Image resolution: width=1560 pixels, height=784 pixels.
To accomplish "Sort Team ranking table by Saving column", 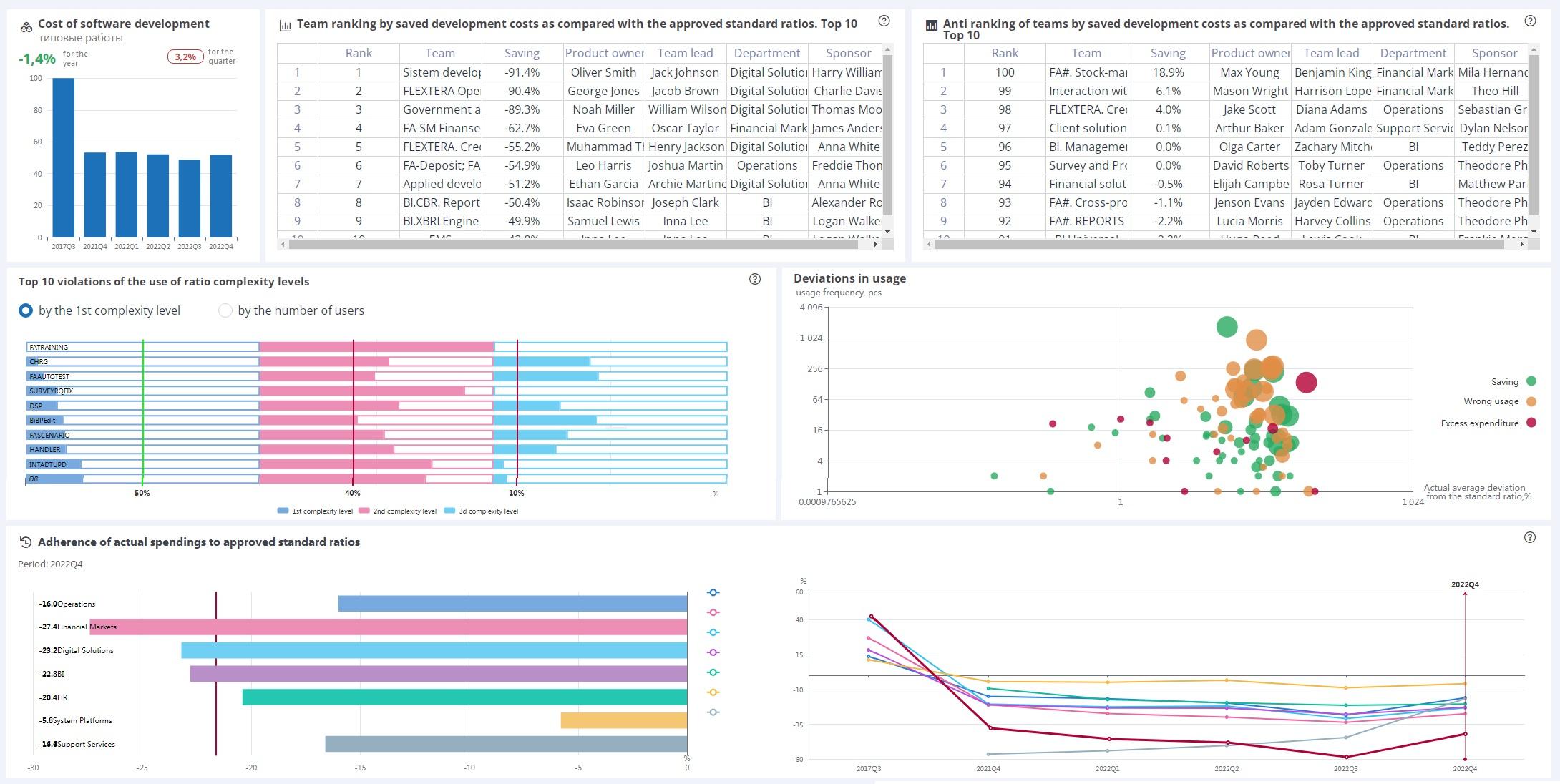I will click(x=521, y=53).
